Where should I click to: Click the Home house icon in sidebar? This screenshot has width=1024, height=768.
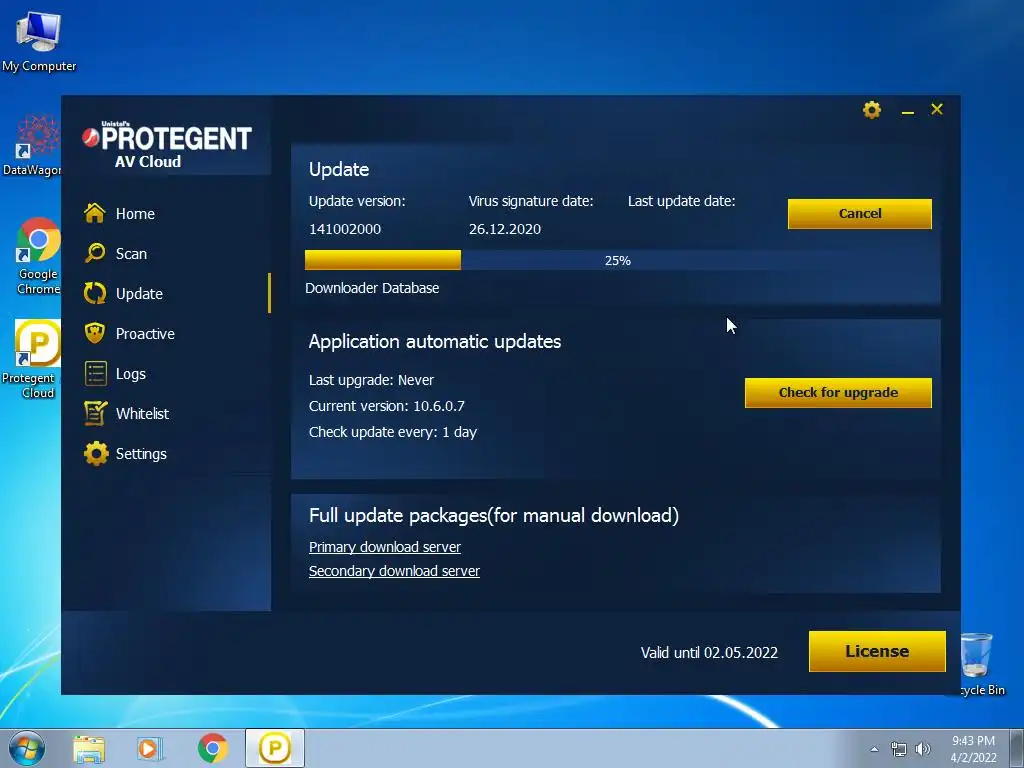coord(95,213)
